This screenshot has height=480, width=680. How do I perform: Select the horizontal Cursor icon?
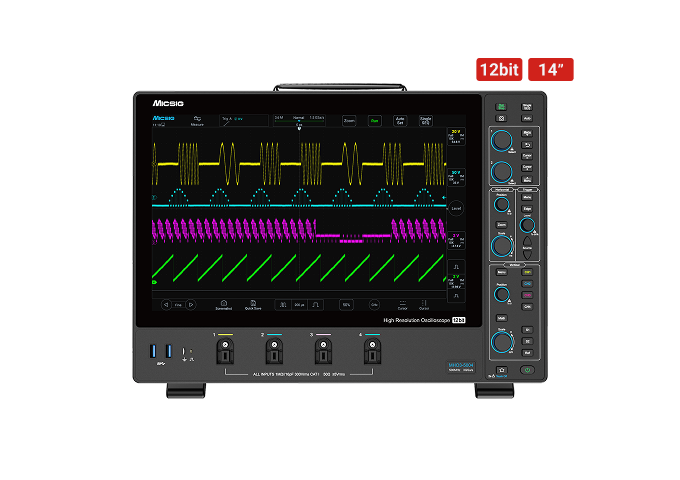pos(403,305)
